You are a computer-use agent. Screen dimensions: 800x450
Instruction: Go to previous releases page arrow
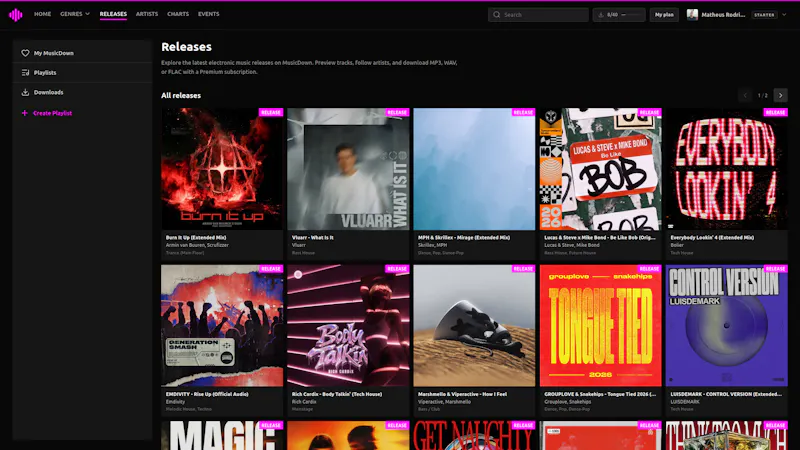coord(745,95)
